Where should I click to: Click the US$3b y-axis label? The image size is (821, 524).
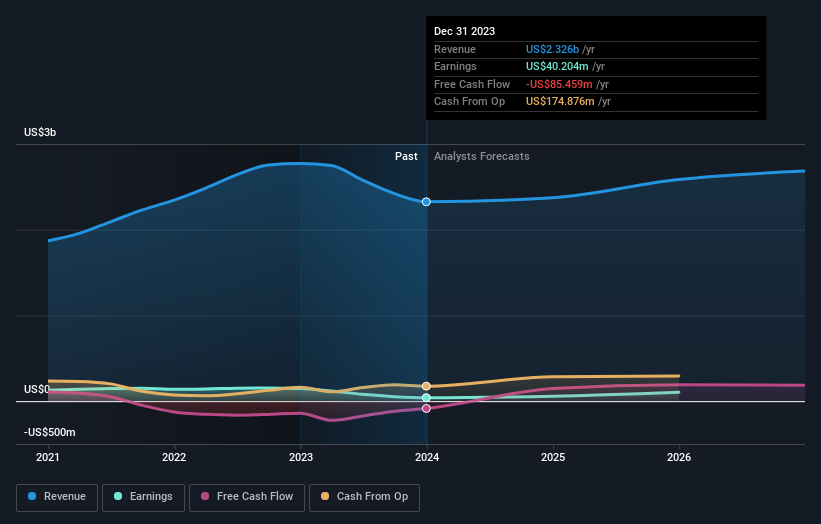click(40, 132)
